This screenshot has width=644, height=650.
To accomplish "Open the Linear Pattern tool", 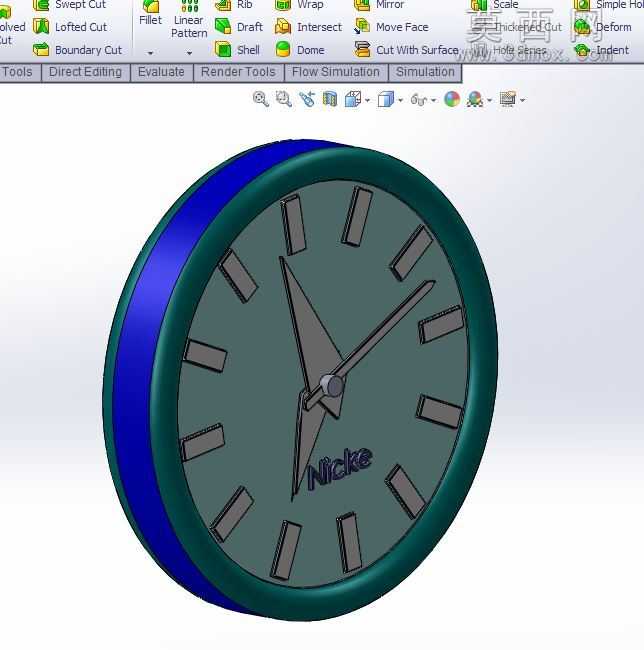I will coord(189,20).
